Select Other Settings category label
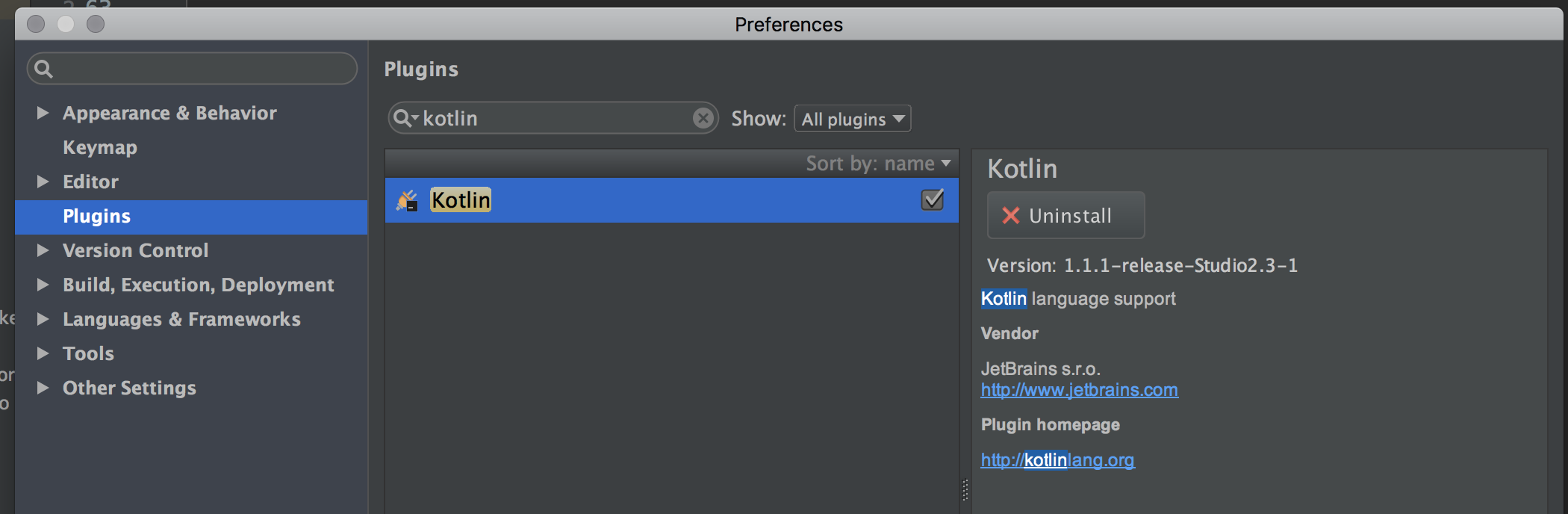Viewport: 1568px width, 514px height. [129, 388]
